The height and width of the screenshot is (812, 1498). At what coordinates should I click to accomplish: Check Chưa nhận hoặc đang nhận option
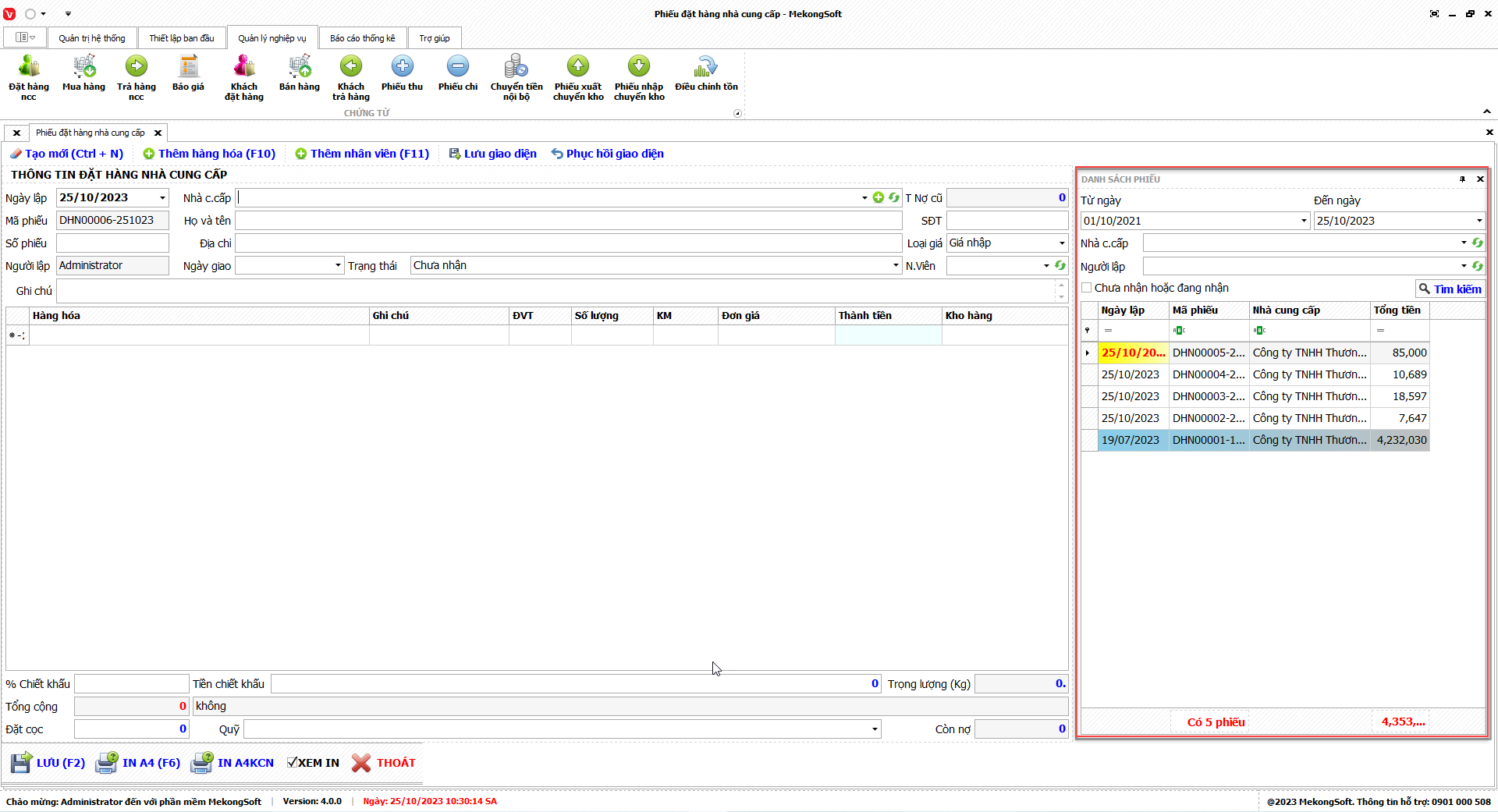(1087, 288)
